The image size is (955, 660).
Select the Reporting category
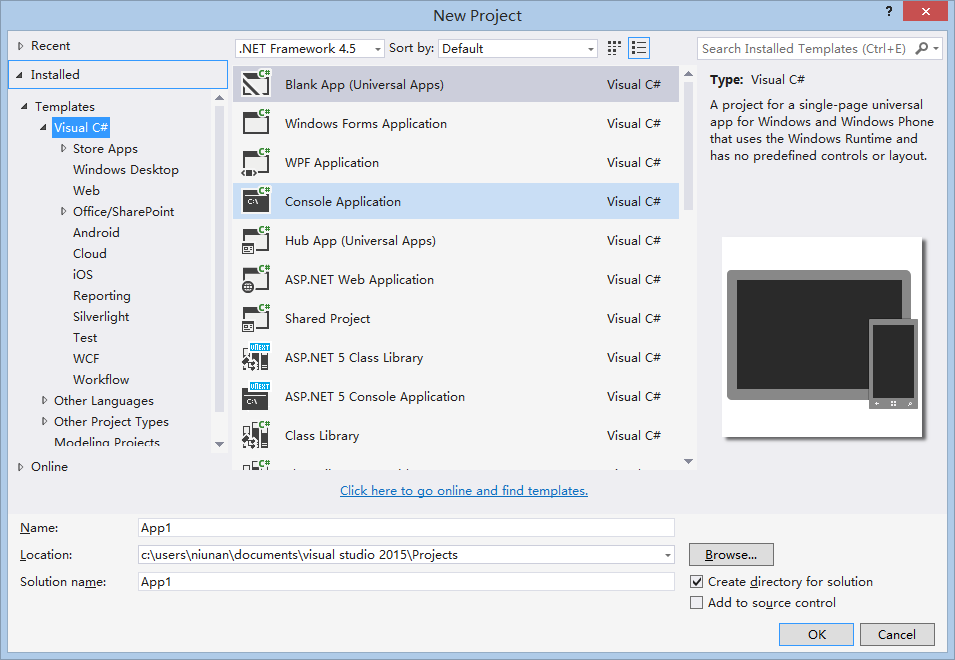point(102,296)
